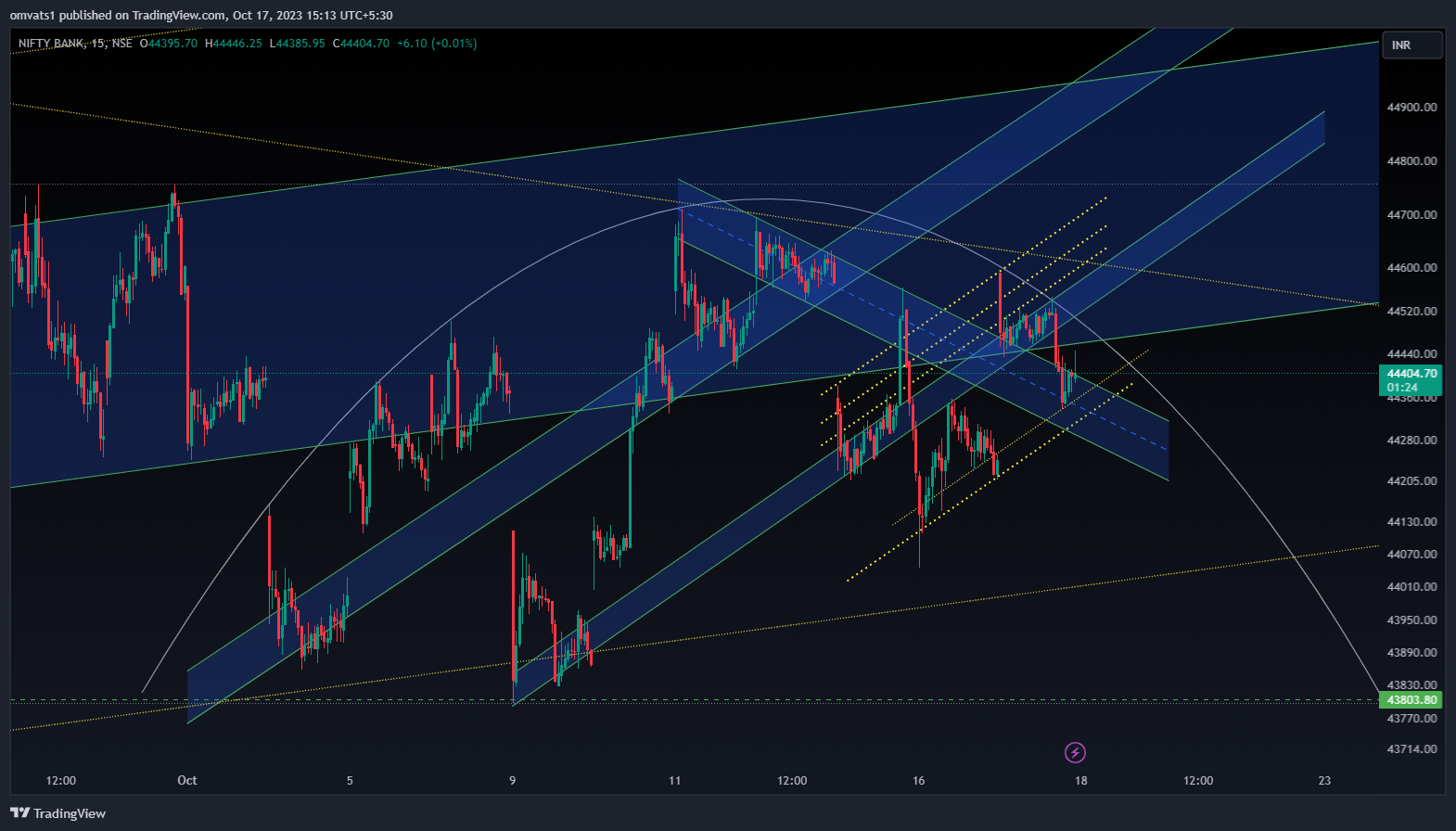
Task: Click the current price label 44404.70
Action: 1411,374
